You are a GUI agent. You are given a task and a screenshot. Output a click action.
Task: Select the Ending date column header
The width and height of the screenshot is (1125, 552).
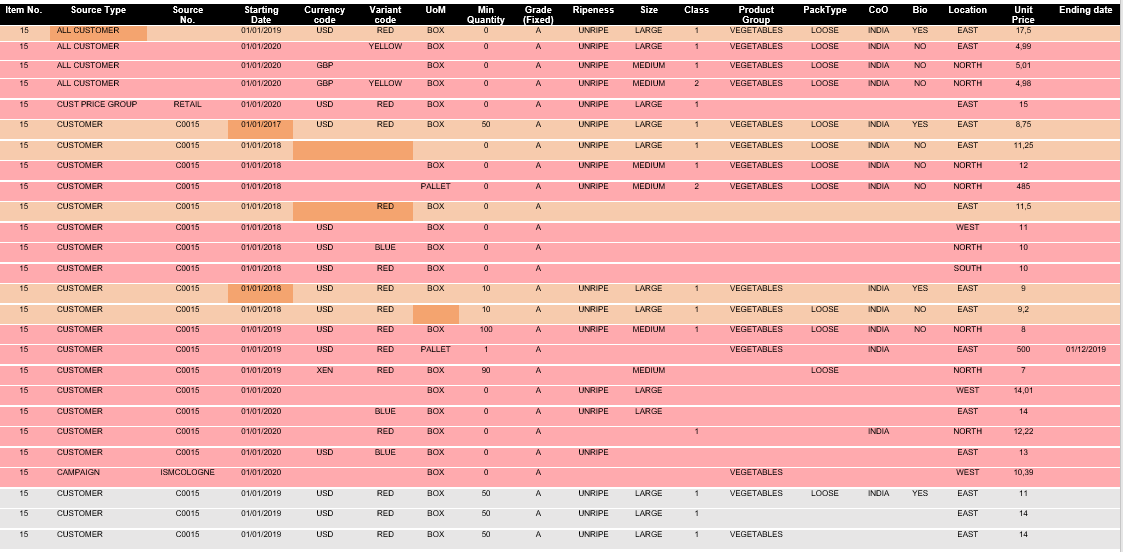(x=1085, y=10)
